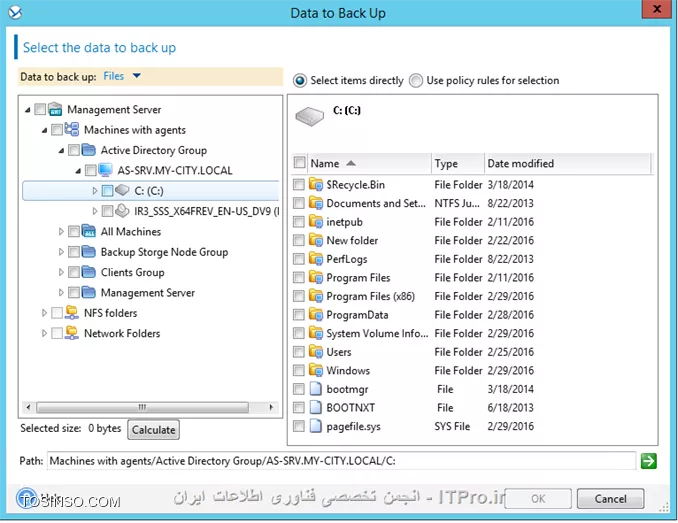678x523 pixels.
Task: Collapse the Management Server root node
Action: 27,110
